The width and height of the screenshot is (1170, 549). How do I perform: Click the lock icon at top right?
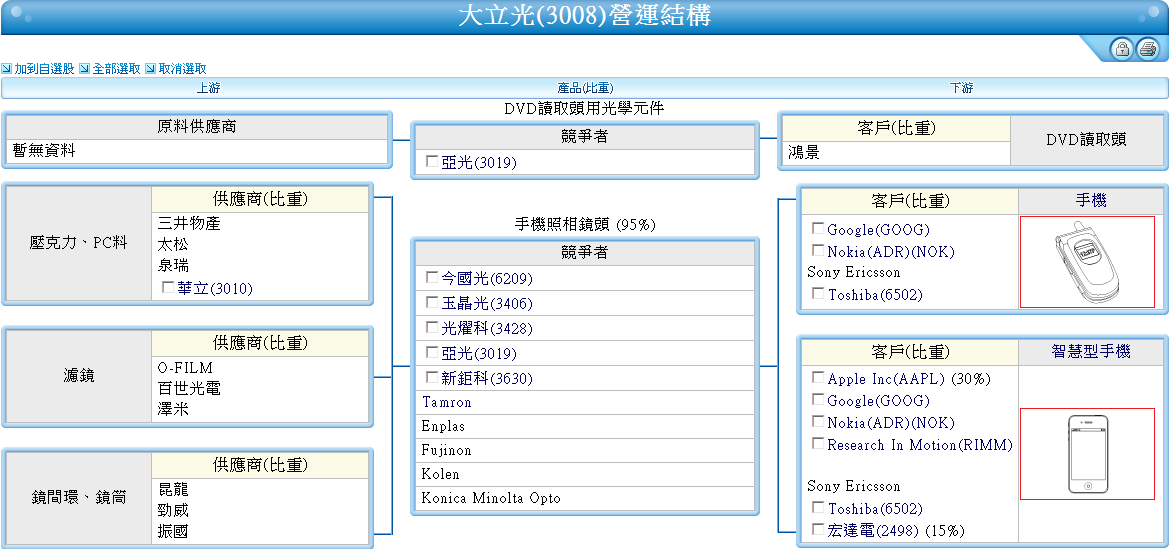[x=1121, y=49]
